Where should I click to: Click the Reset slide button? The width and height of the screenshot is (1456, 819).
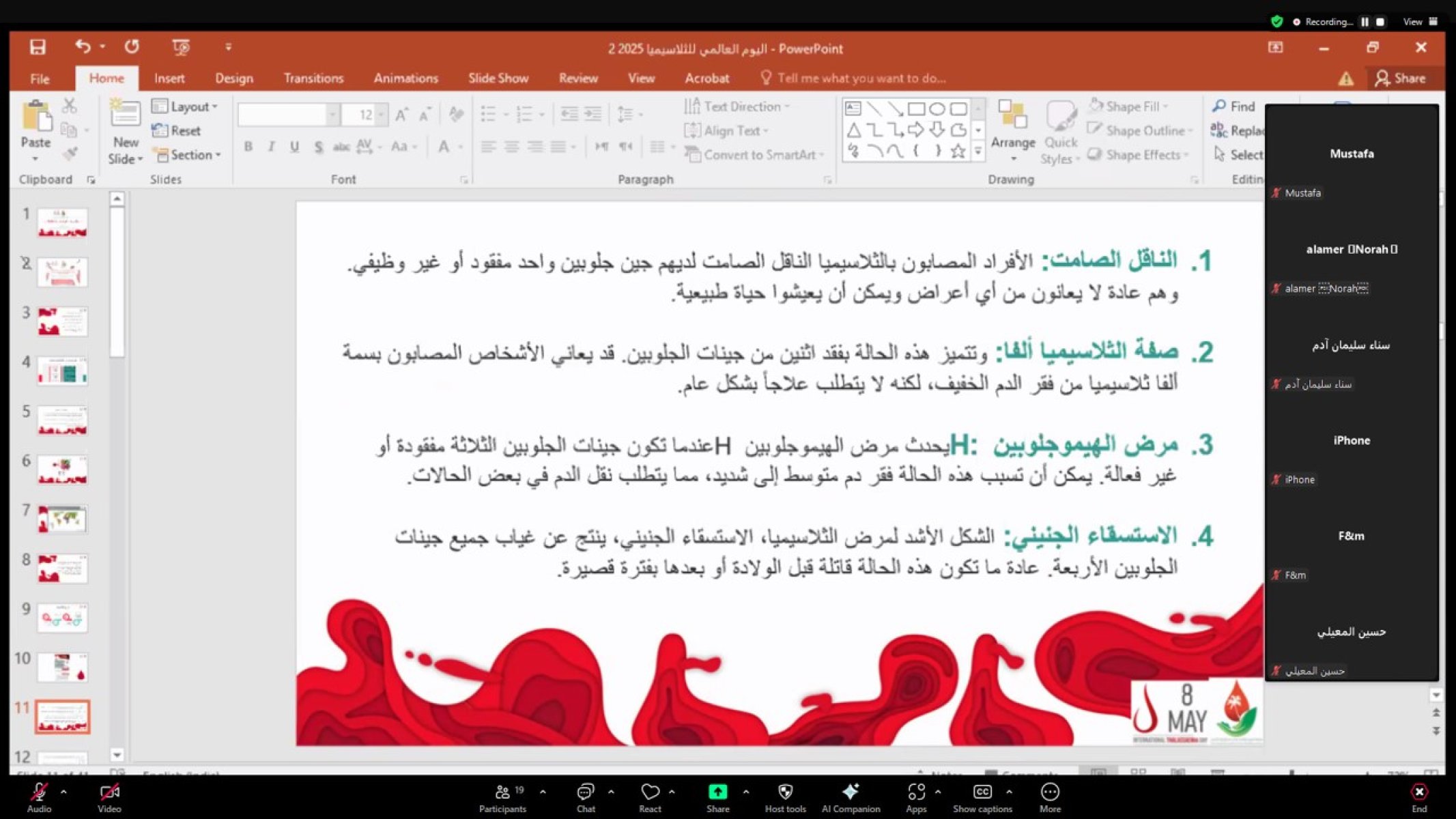pyautogui.click(x=176, y=130)
